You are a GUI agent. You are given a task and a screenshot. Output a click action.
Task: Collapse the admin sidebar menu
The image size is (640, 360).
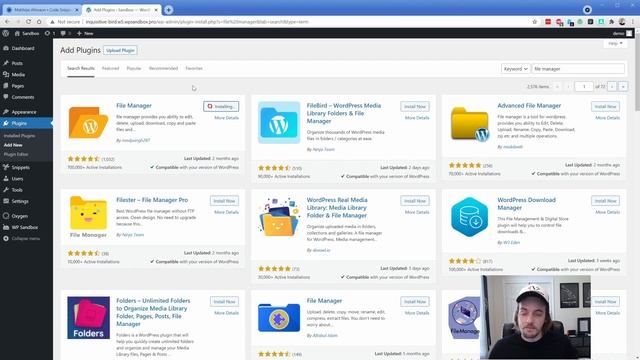tap(25, 238)
